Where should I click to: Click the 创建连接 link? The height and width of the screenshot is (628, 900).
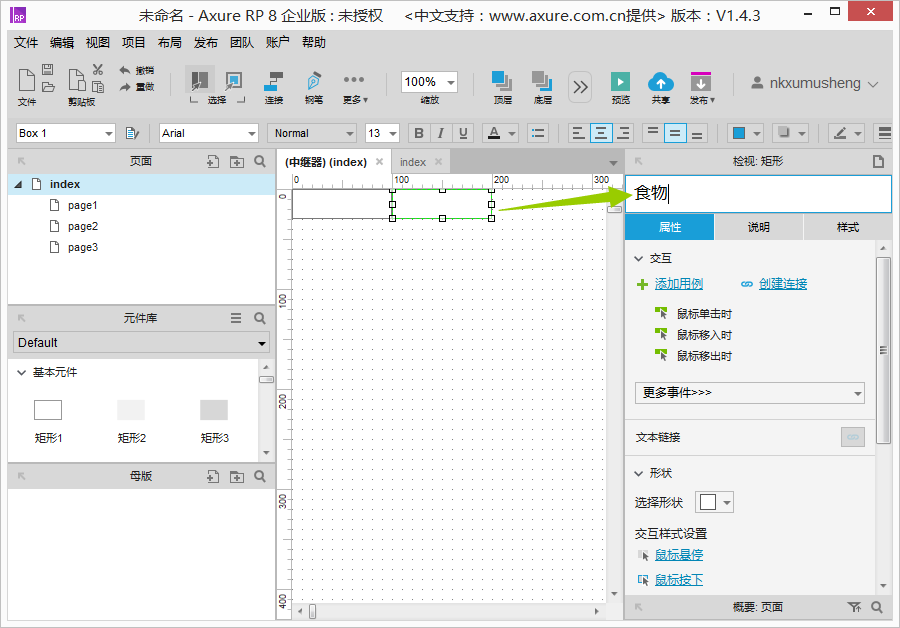783,284
